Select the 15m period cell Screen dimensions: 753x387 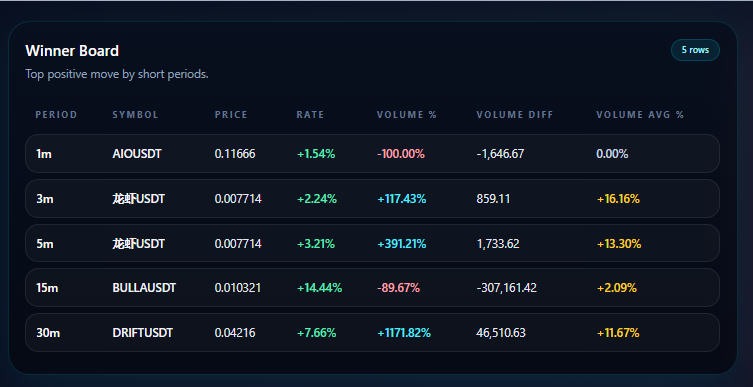tap(47, 288)
